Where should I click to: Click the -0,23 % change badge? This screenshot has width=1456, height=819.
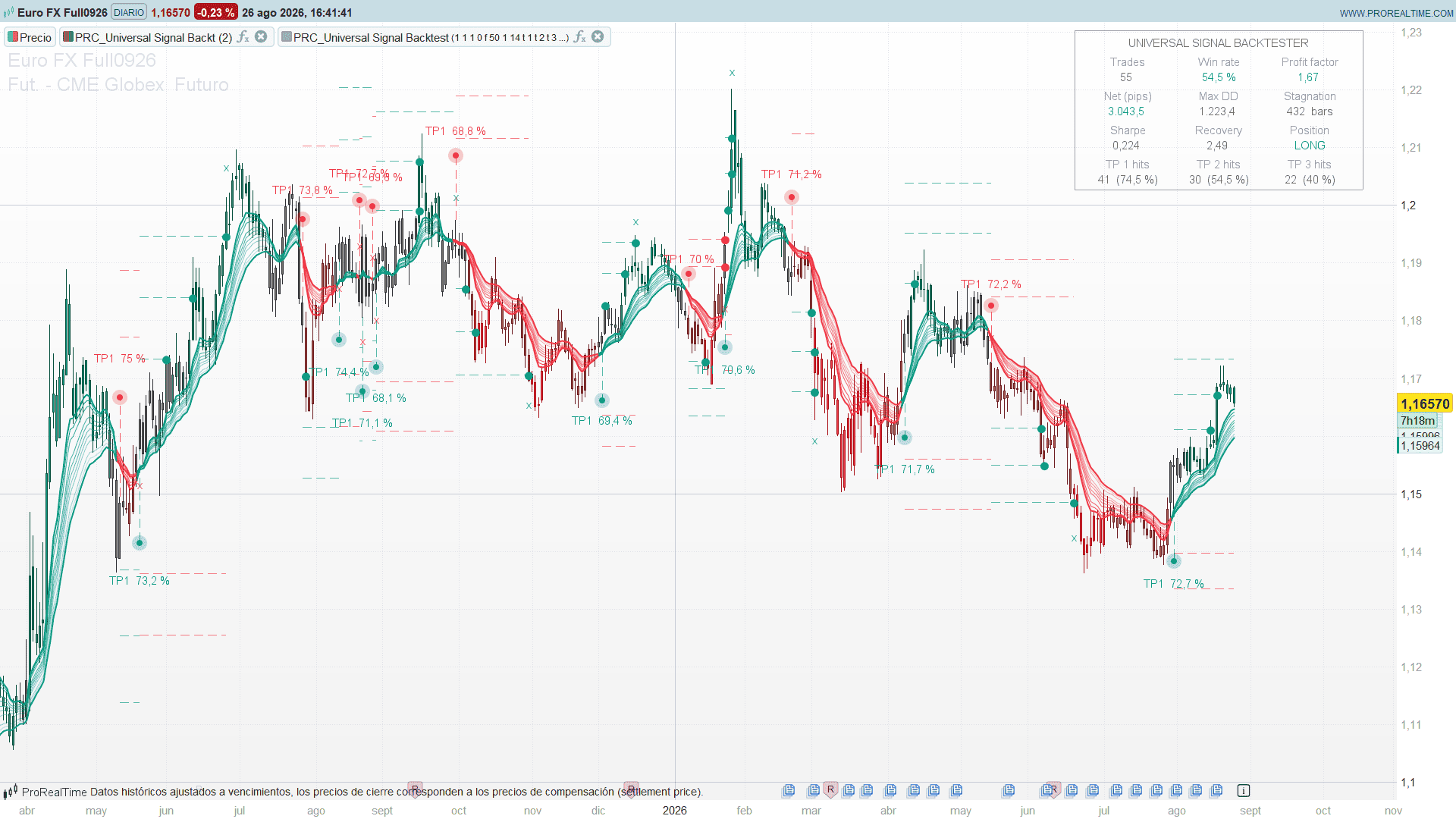tap(216, 12)
